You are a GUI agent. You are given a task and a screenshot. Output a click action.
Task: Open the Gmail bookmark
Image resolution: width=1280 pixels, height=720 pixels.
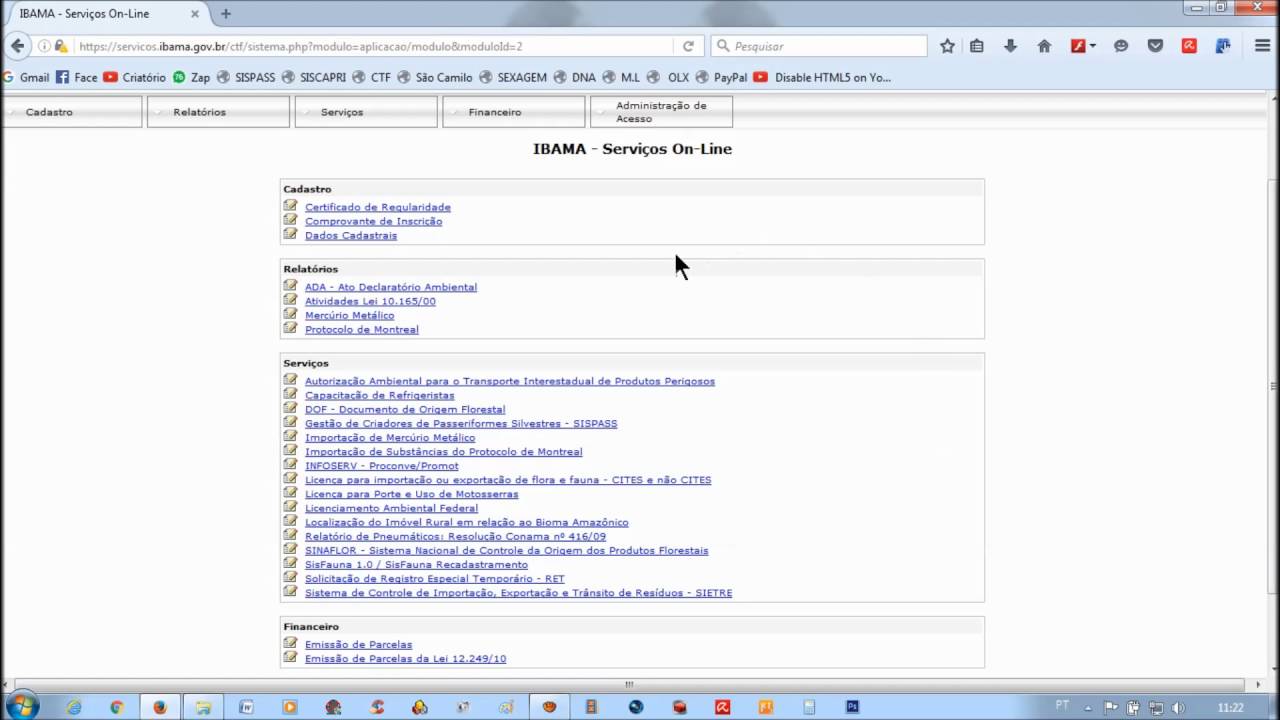26,77
